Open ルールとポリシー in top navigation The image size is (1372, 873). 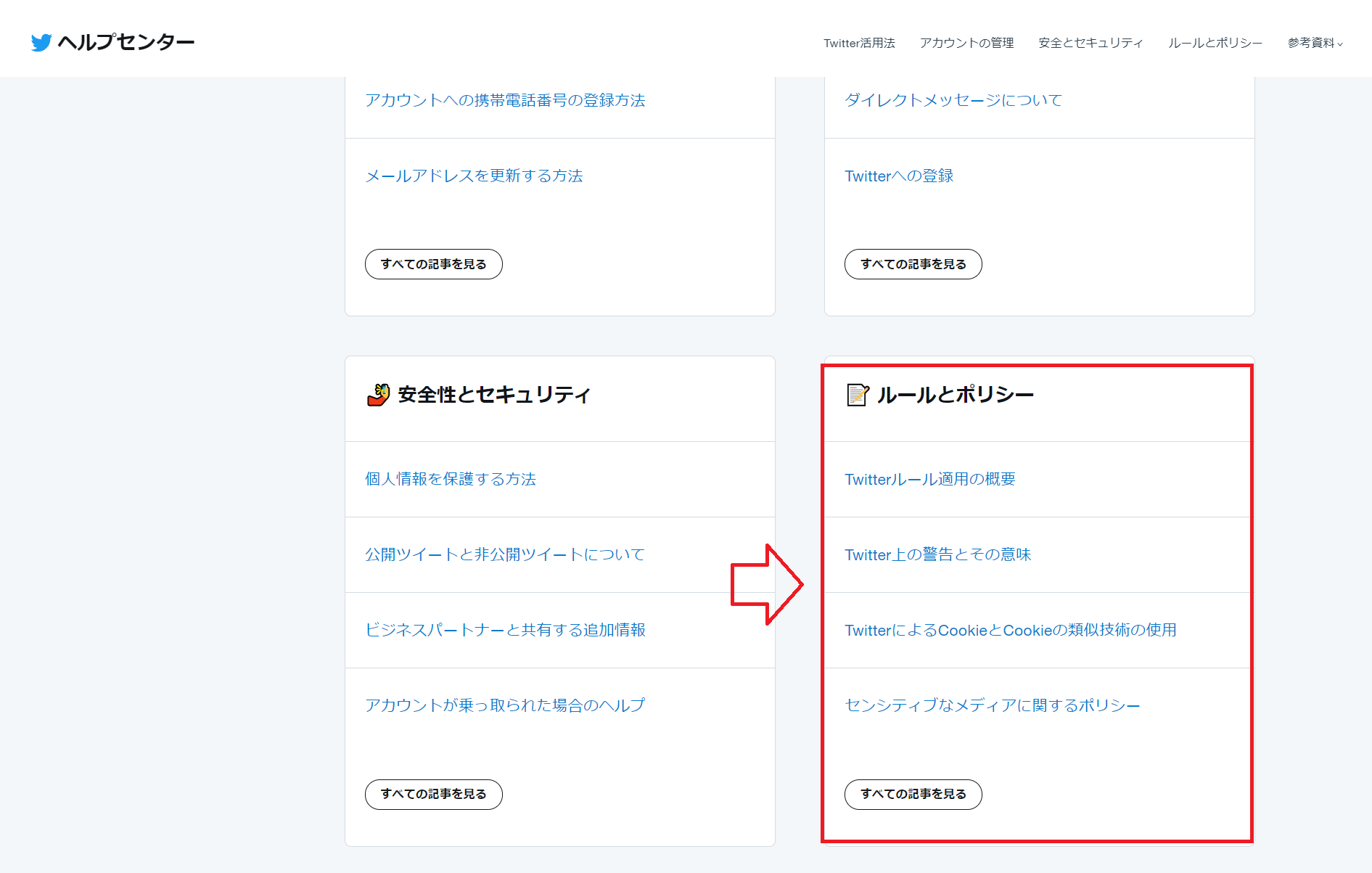click(1215, 43)
